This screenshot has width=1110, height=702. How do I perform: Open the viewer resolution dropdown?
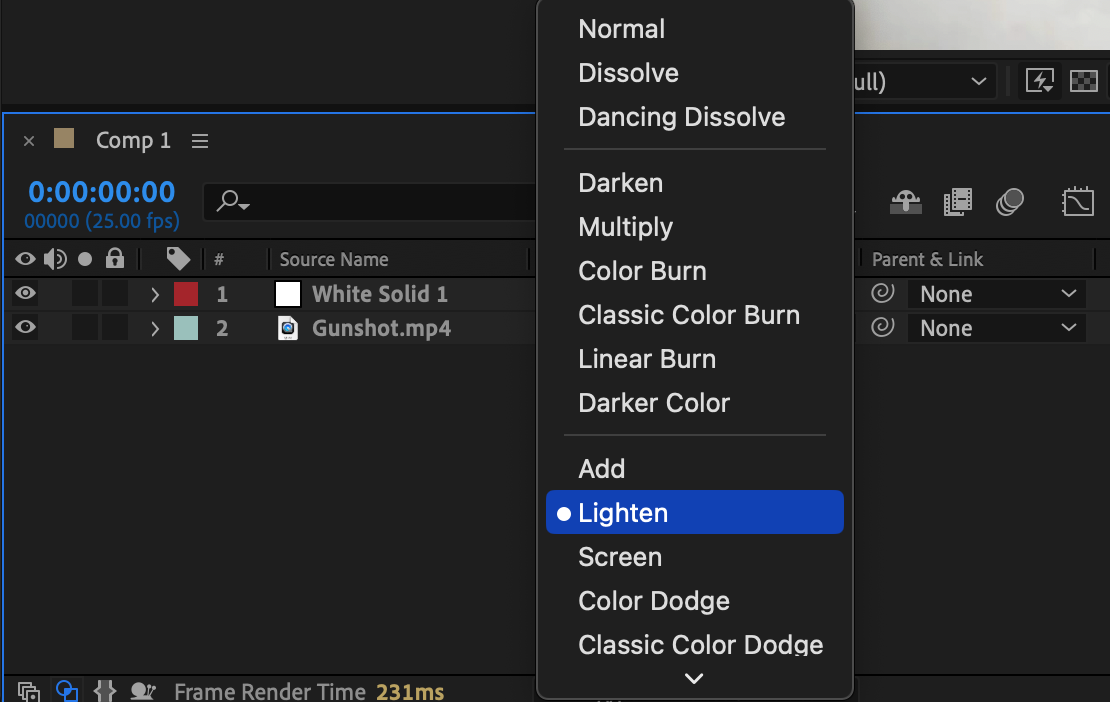(924, 81)
